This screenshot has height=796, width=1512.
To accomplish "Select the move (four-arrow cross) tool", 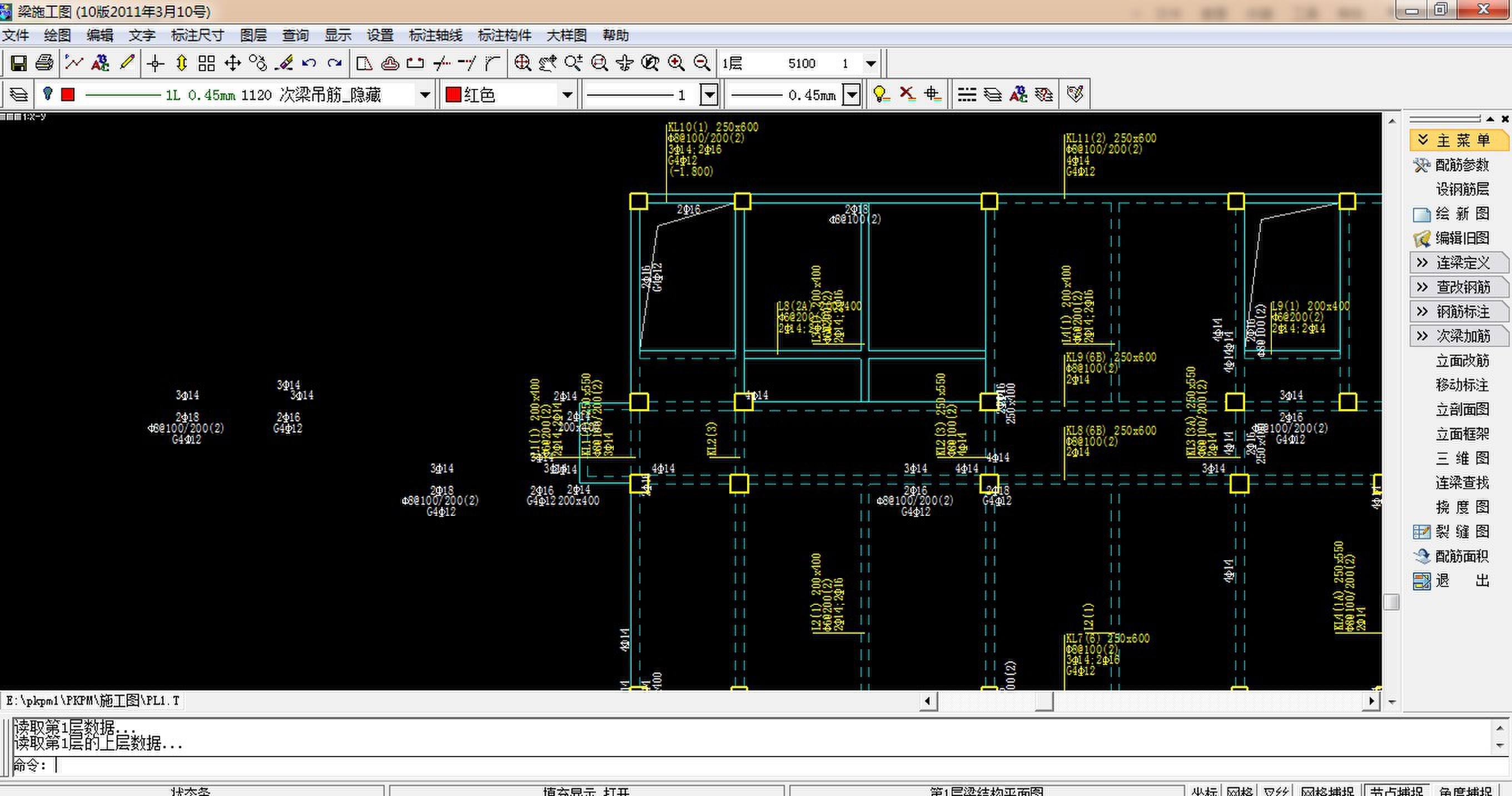I will point(233,63).
